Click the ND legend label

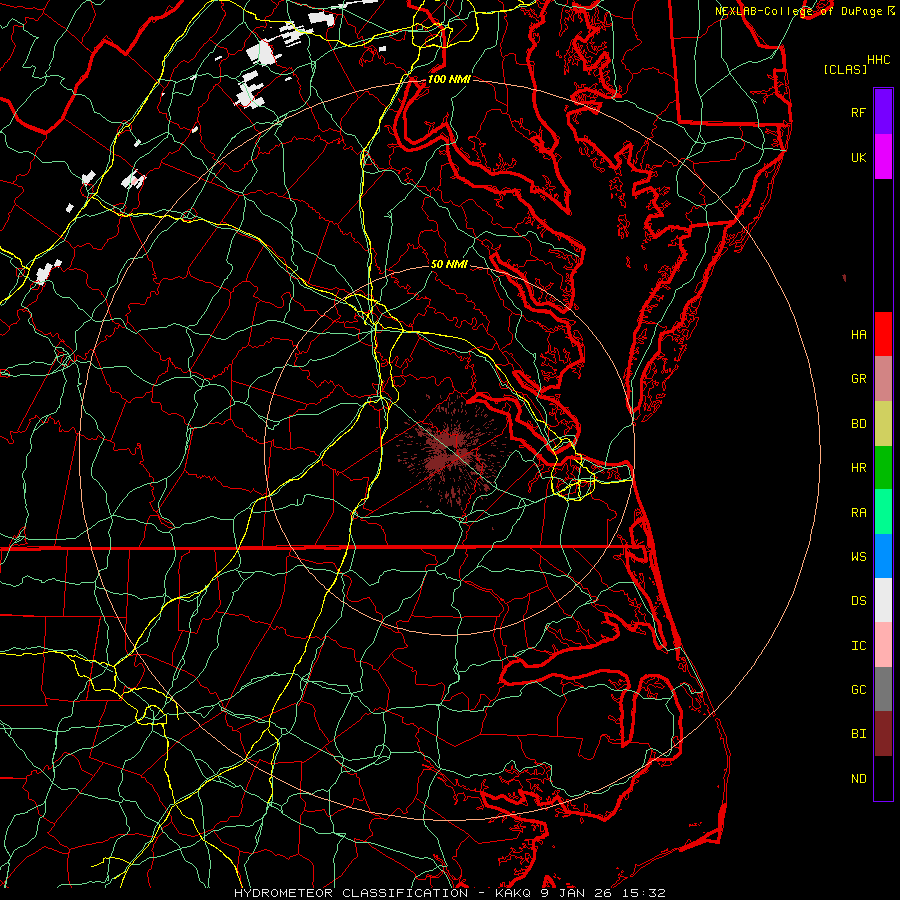(x=858, y=779)
